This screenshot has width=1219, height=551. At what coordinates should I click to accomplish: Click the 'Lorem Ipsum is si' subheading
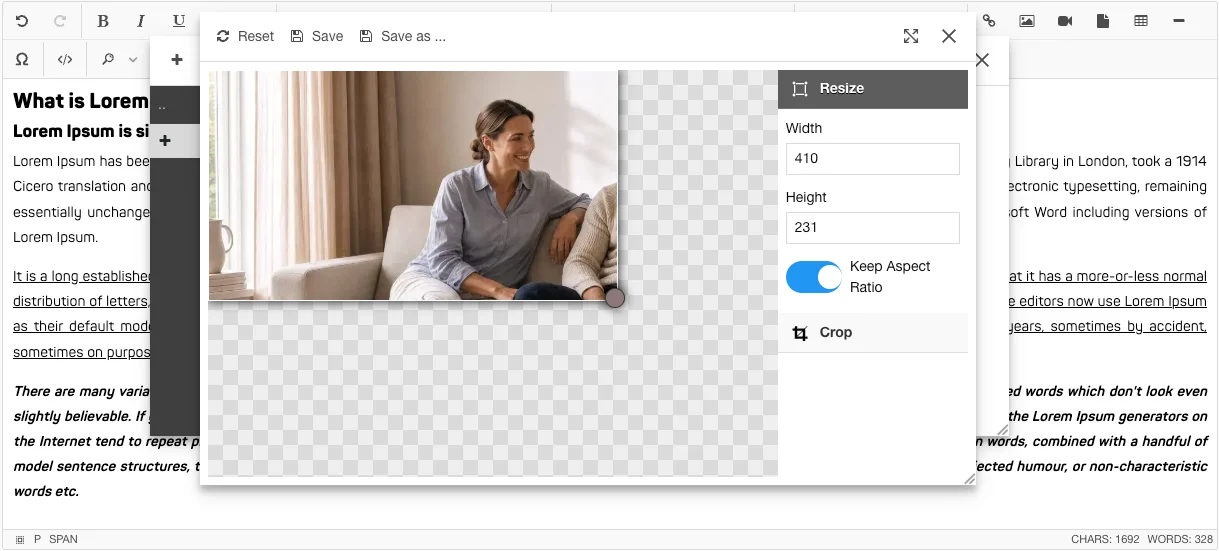pyautogui.click(x=81, y=131)
